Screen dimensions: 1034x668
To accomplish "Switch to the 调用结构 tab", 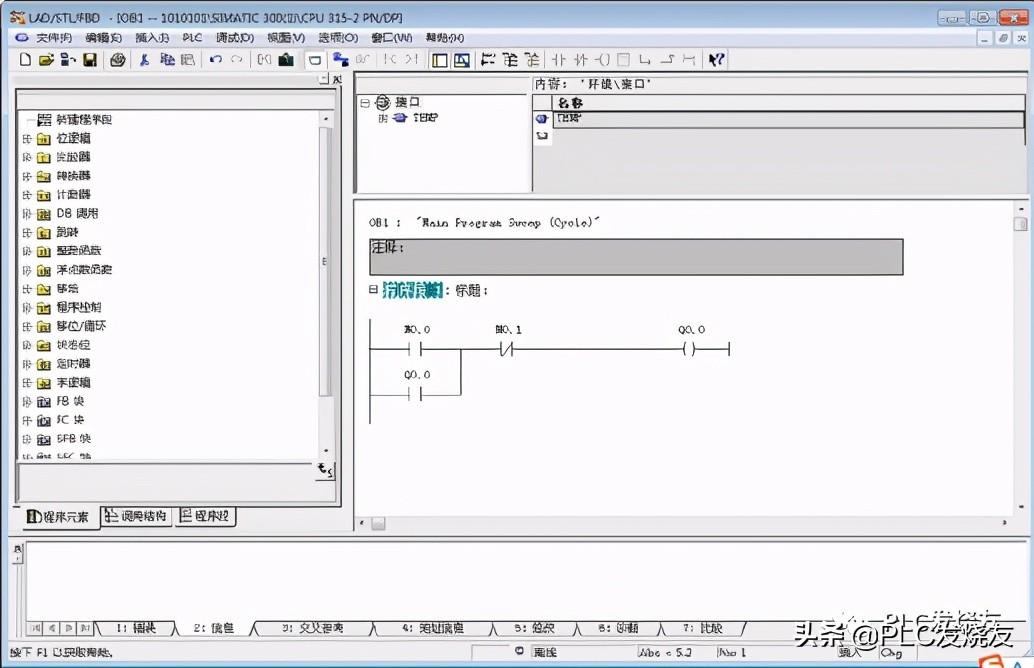I will click(136, 516).
